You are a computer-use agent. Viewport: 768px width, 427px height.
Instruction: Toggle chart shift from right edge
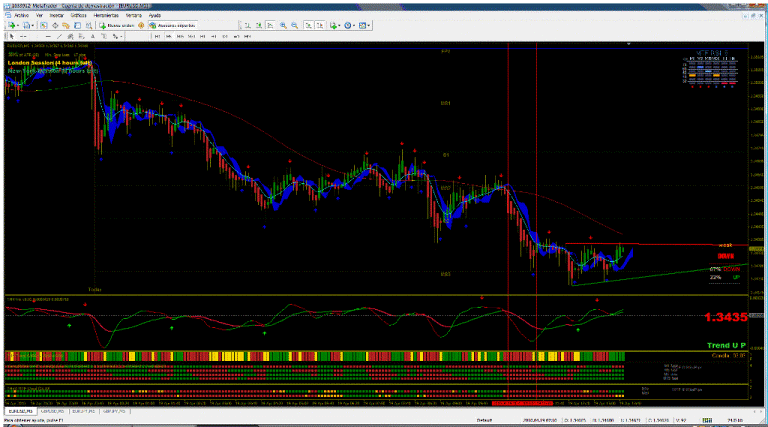point(320,25)
